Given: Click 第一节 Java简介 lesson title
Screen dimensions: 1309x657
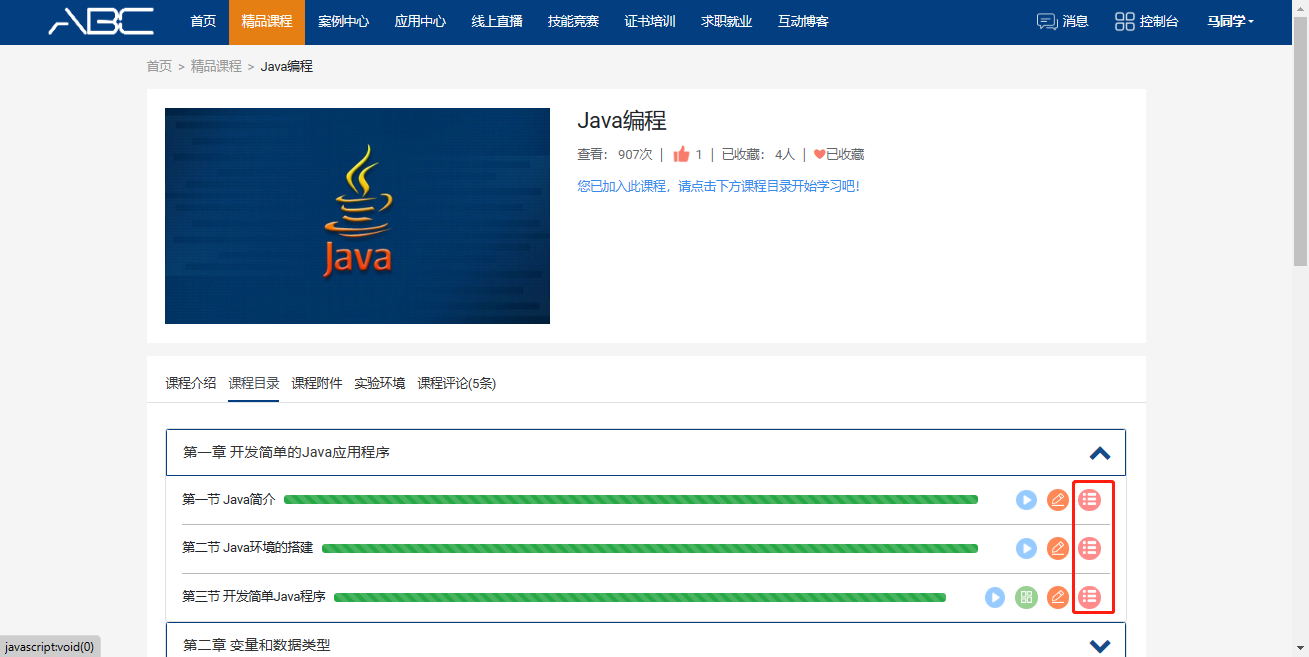Looking at the screenshot, I should (228, 499).
